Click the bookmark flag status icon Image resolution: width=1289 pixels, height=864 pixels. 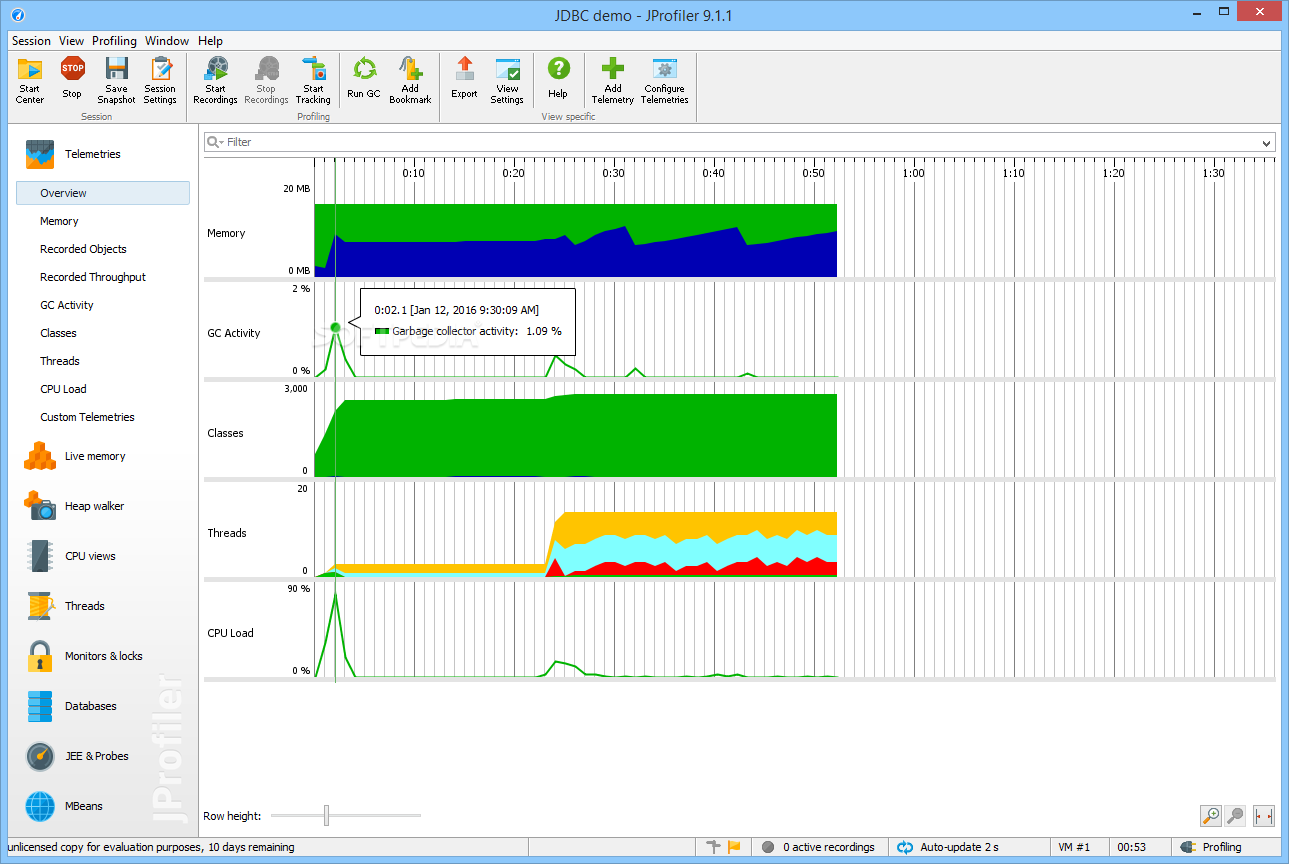(735, 847)
